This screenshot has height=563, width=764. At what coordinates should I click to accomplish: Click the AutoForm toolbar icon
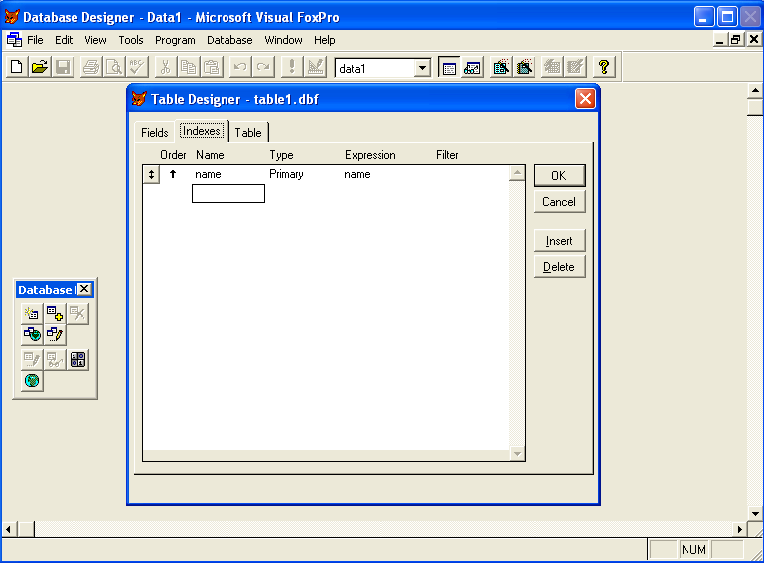coord(552,67)
